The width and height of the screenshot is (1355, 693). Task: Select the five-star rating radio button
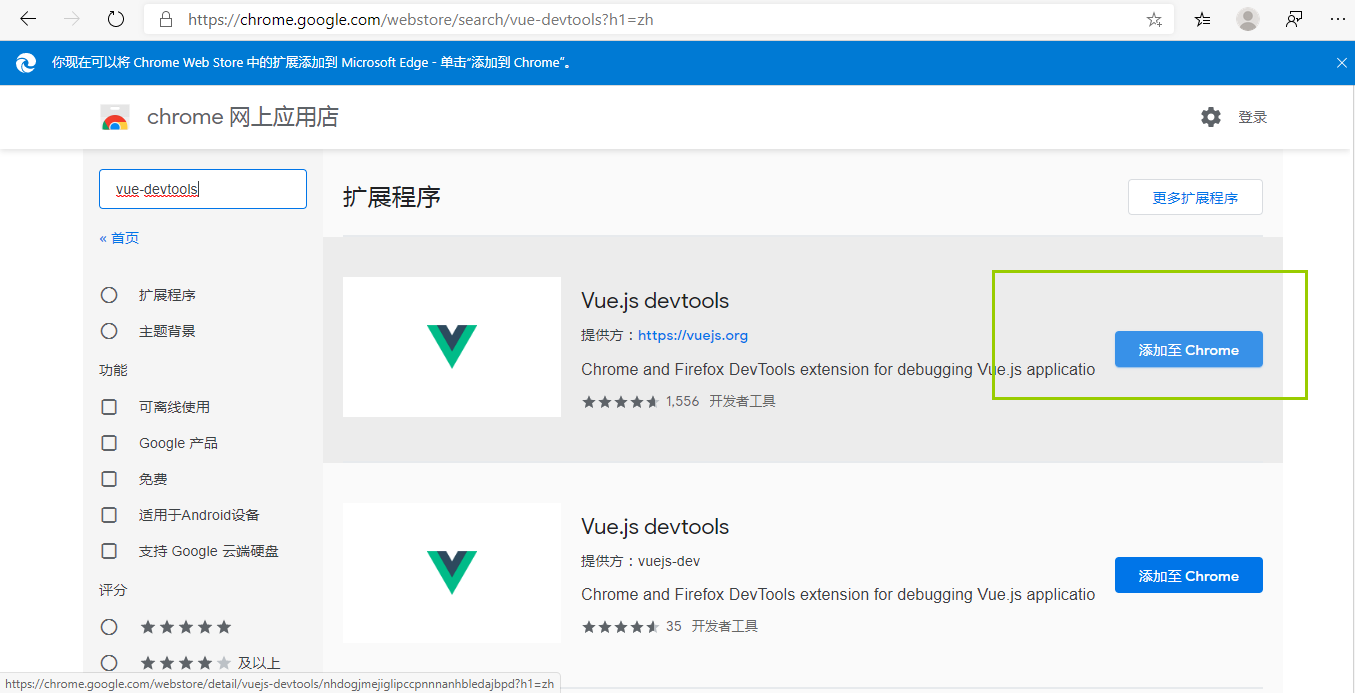pyautogui.click(x=109, y=627)
